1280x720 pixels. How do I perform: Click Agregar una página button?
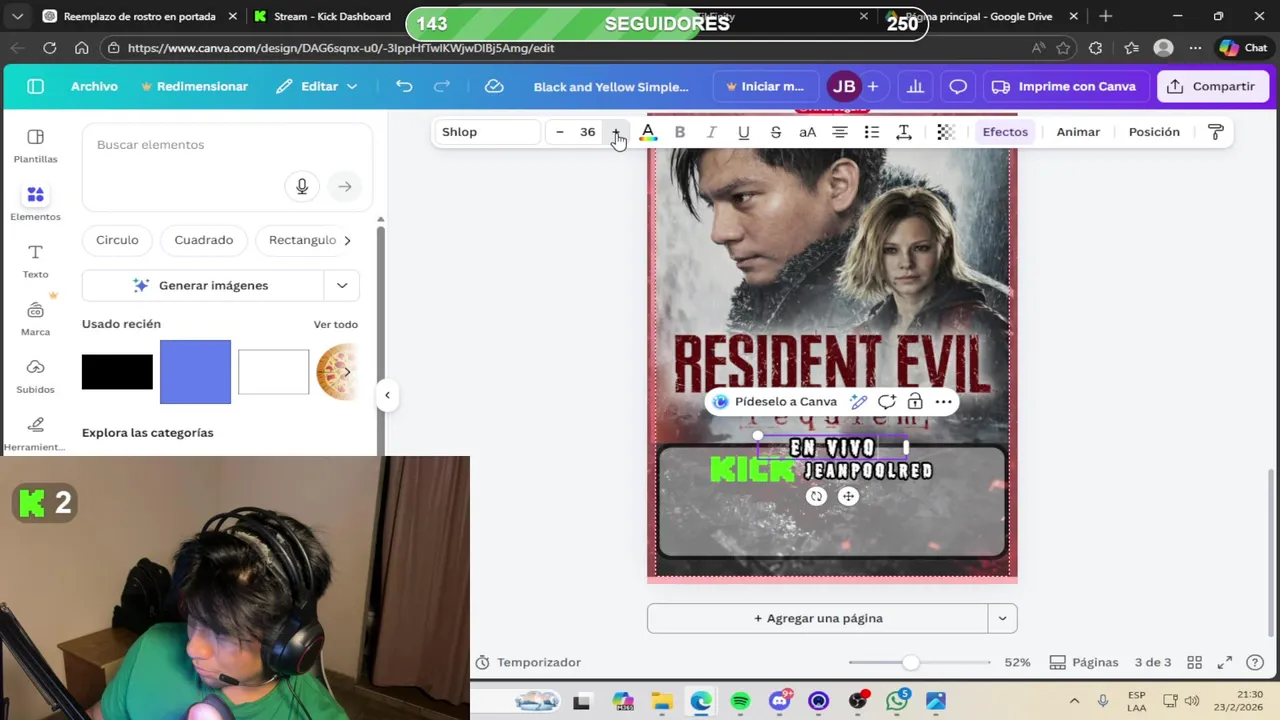click(817, 618)
